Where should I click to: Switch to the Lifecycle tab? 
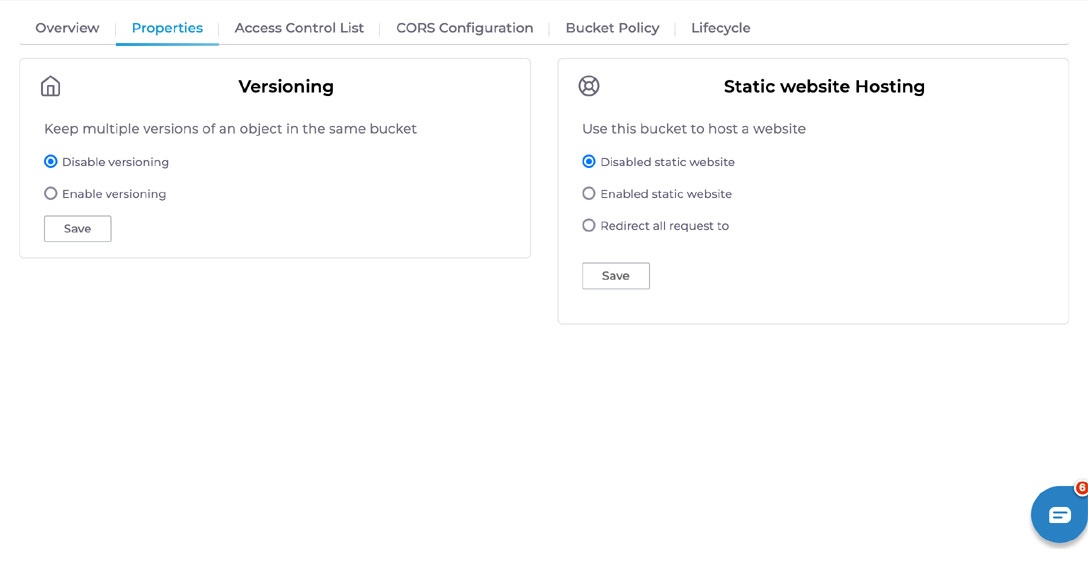pos(720,28)
